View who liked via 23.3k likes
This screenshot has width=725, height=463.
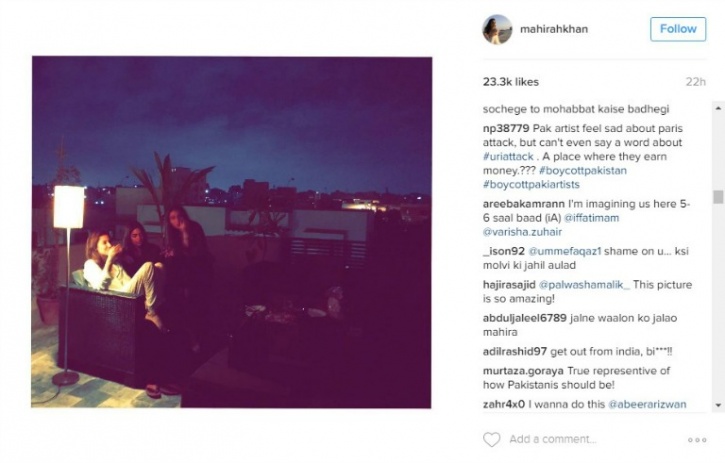click(510, 82)
